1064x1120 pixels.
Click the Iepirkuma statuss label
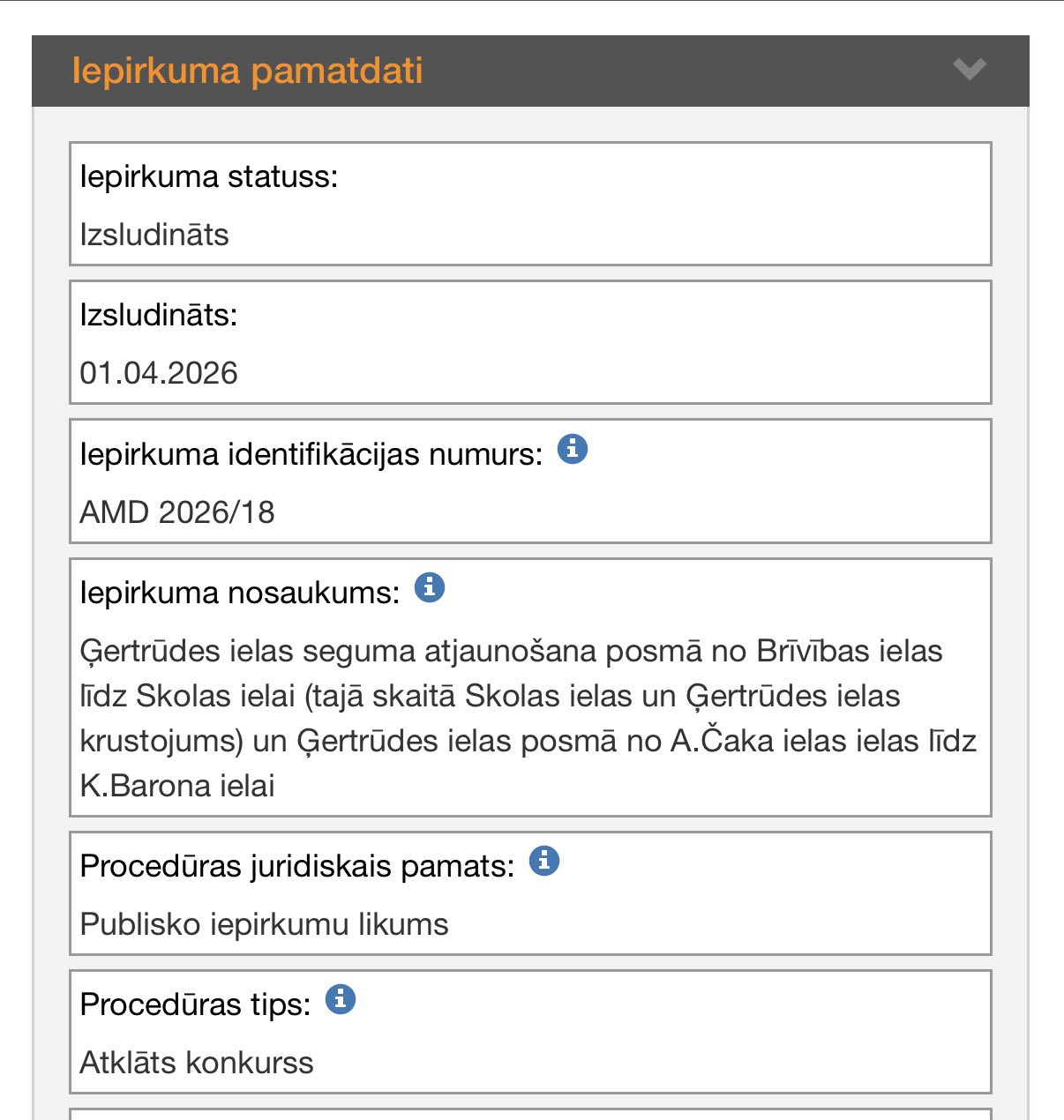coord(209,177)
